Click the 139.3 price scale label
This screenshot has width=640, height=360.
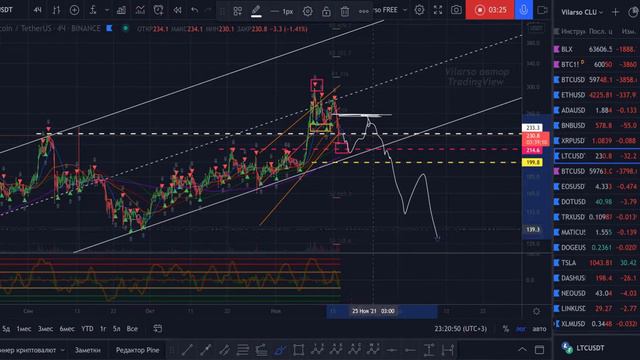click(x=532, y=229)
